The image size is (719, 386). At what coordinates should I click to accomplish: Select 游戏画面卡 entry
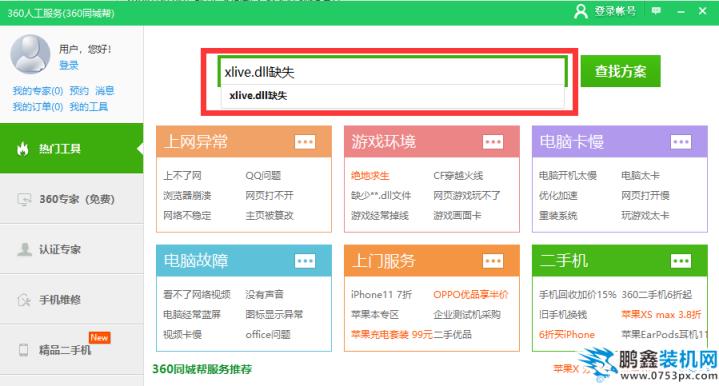457,215
